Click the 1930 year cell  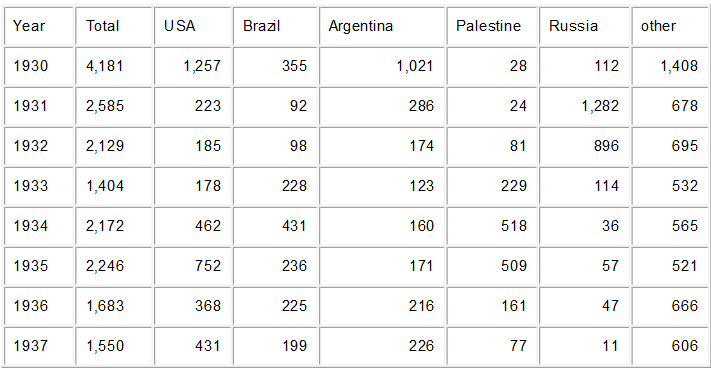pyautogui.click(x=39, y=66)
